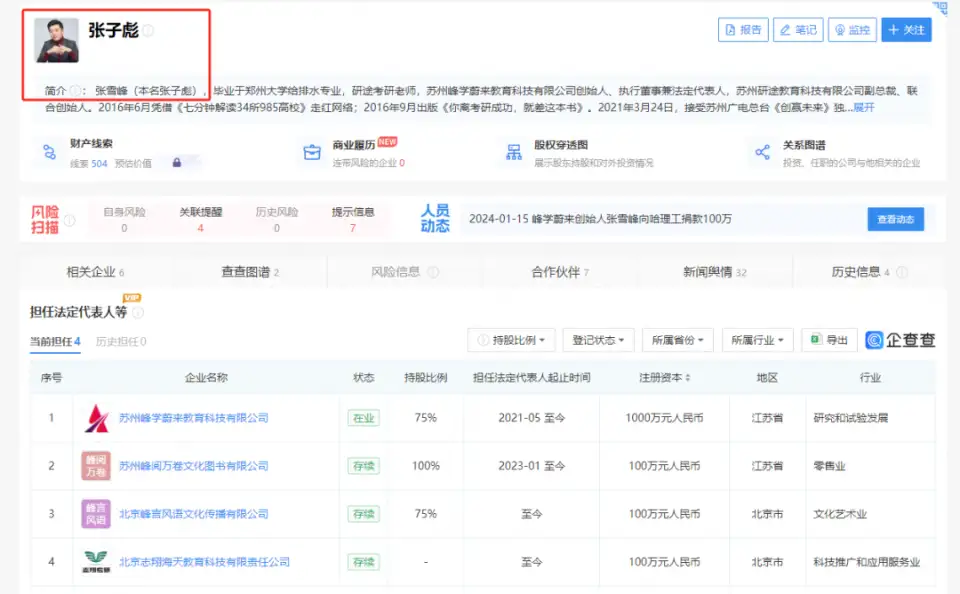Open the 商业履历 briefcase icon
This screenshot has width=960, height=594.
coord(313,153)
